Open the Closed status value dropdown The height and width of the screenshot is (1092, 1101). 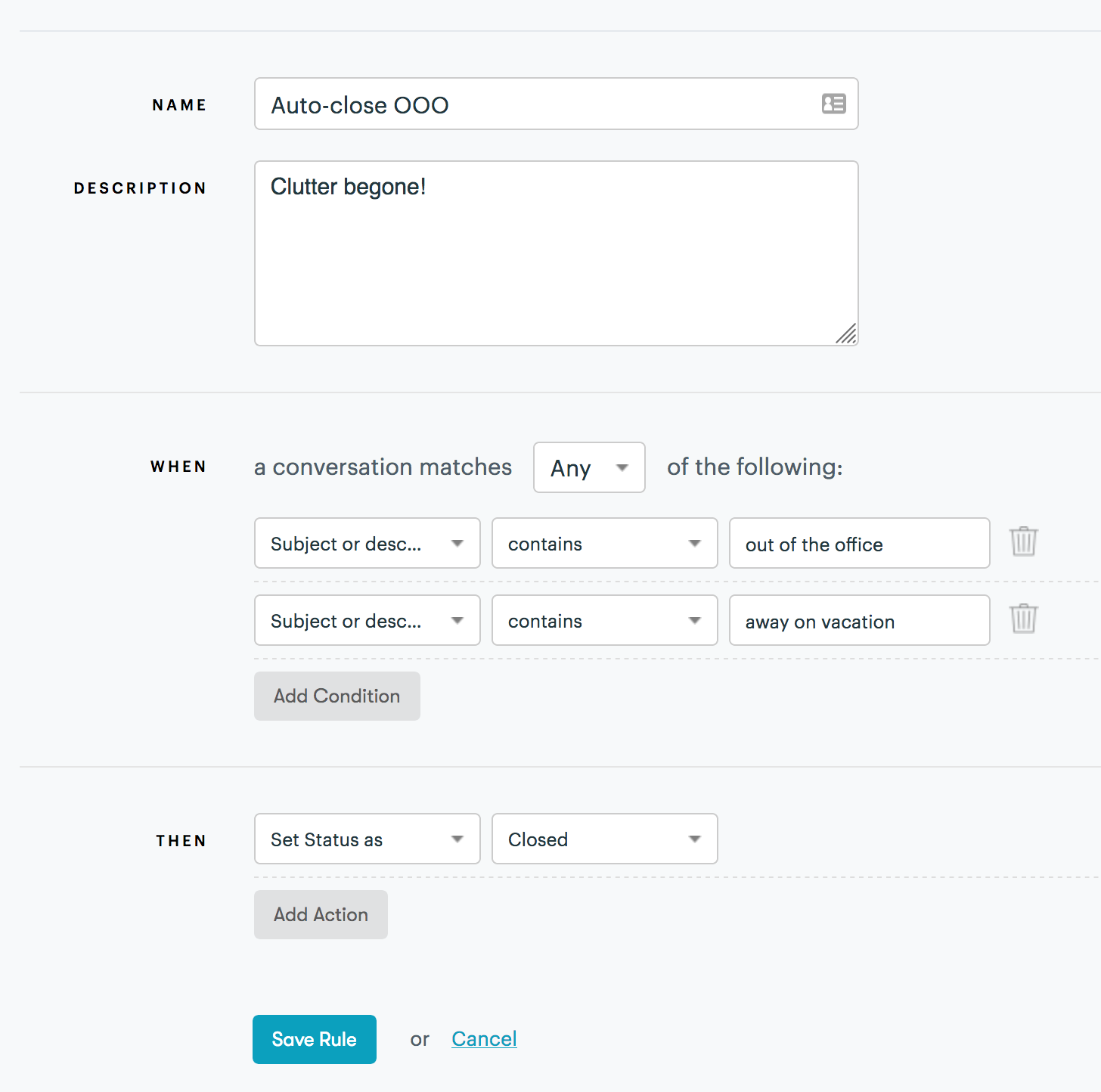(x=605, y=839)
